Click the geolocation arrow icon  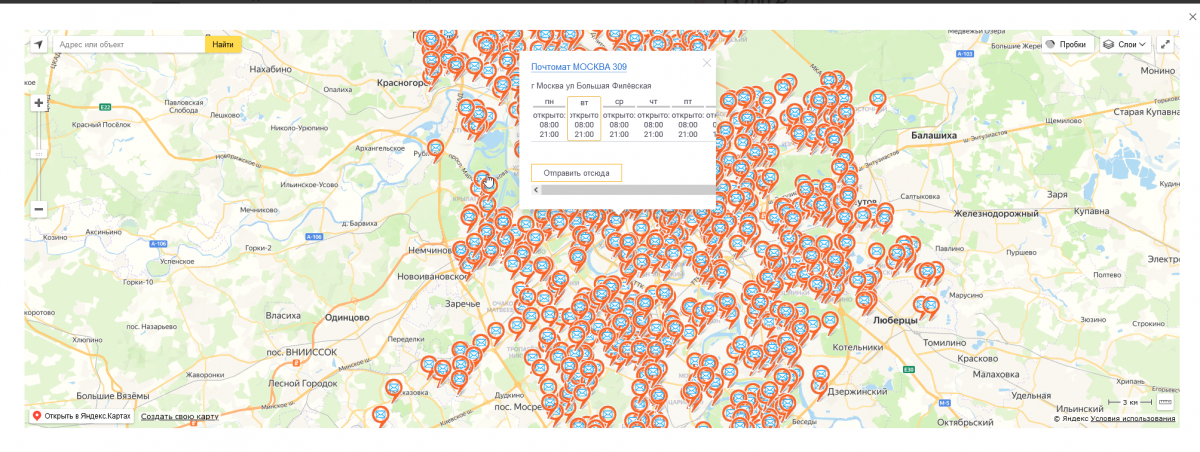pyautogui.click(x=38, y=45)
